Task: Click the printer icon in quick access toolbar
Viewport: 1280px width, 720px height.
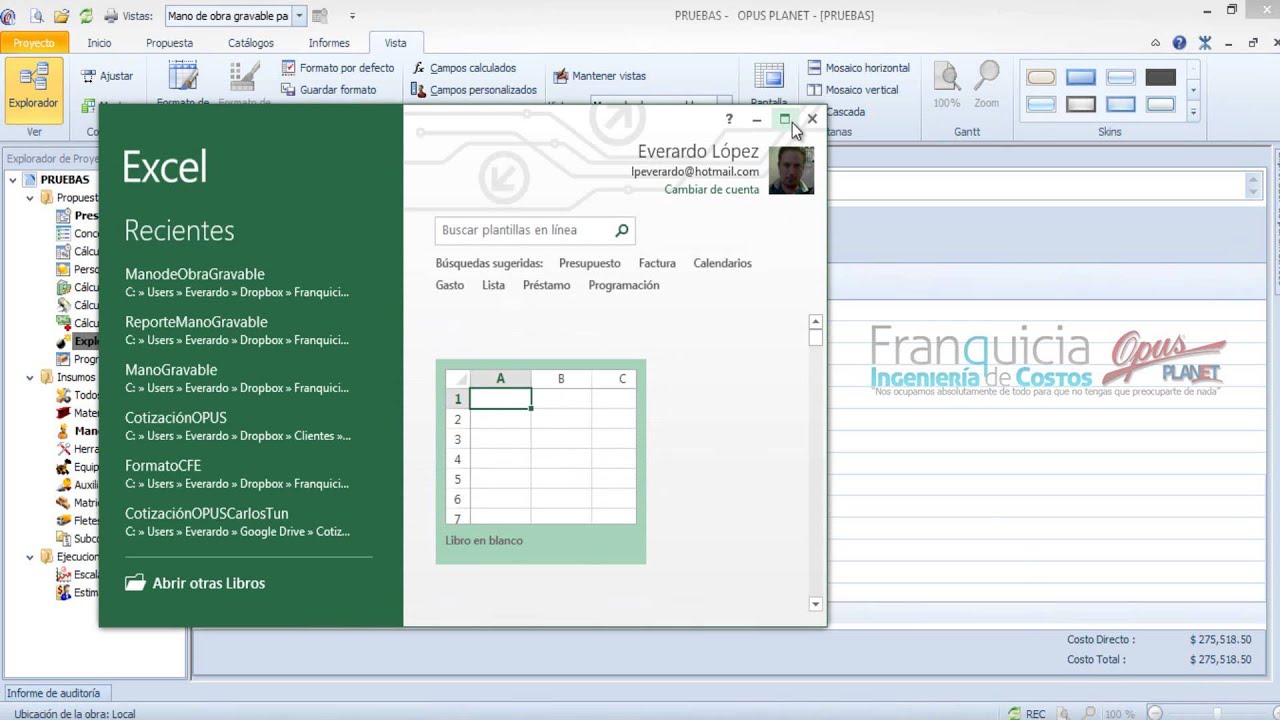Action: (111, 16)
